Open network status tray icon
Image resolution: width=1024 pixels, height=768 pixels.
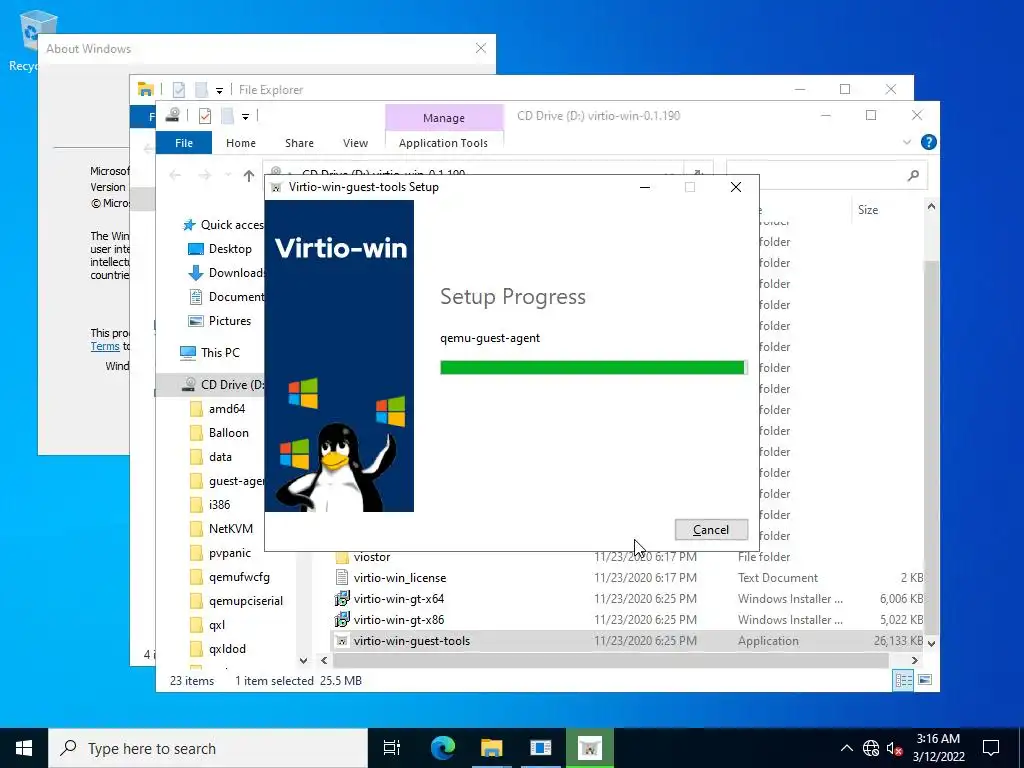pyautogui.click(x=871, y=748)
